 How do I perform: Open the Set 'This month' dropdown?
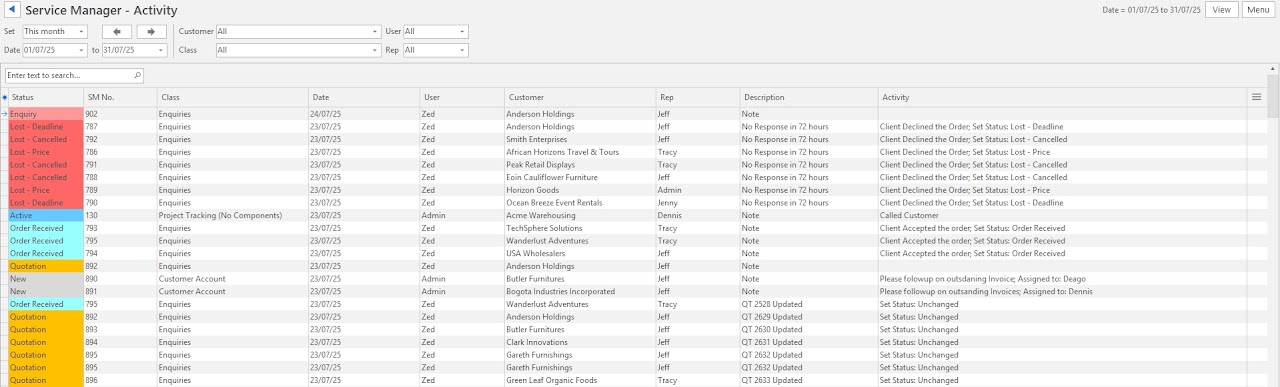82,32
